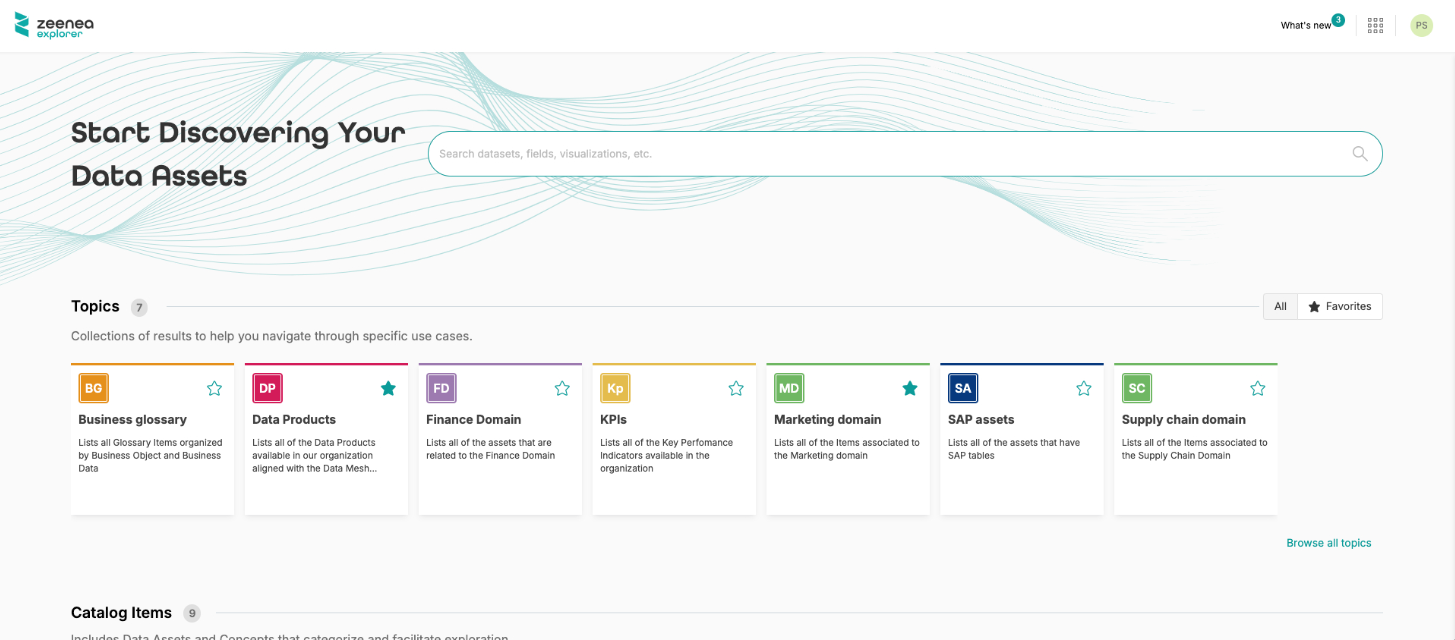Filter topics by Favorites

(1339, 306)
